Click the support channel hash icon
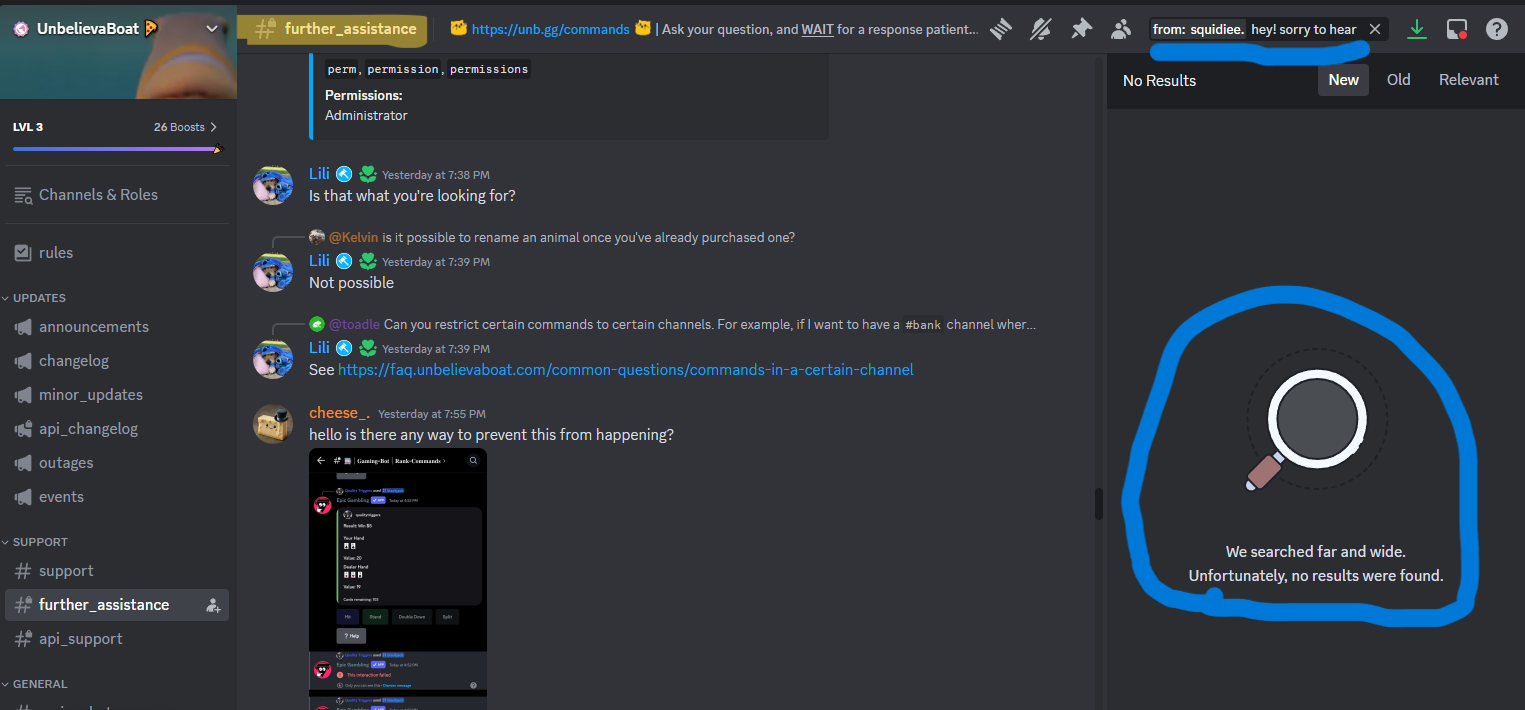Screen dimensions: 1525x710 (23, 571)
